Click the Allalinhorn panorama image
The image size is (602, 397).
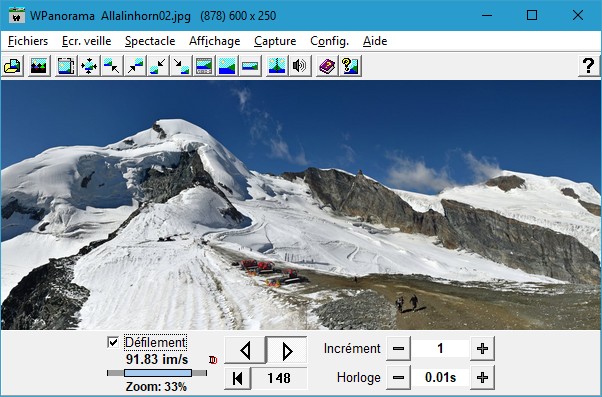tap(301, 205)
